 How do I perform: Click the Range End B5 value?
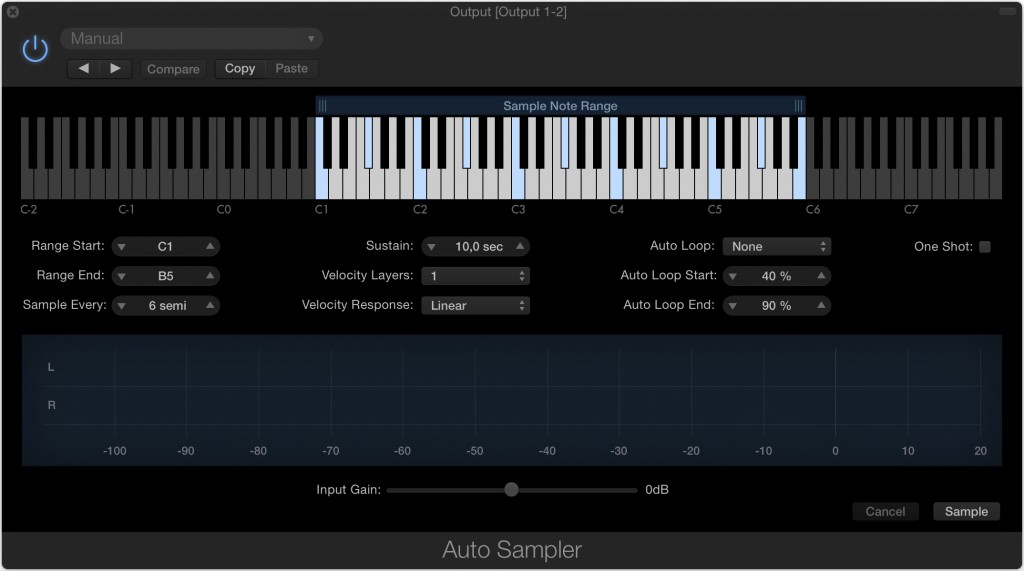pyautogui.click(x=165, y=276)
